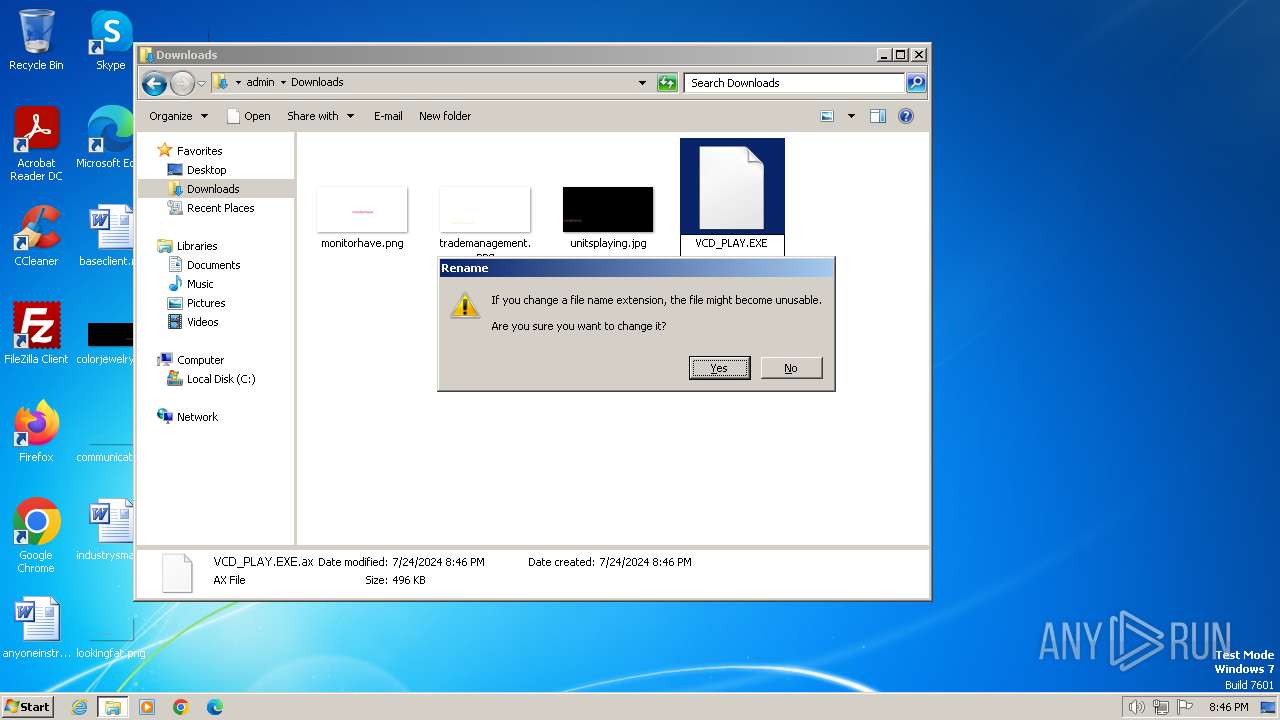Open Explorer Help icon

906,116
